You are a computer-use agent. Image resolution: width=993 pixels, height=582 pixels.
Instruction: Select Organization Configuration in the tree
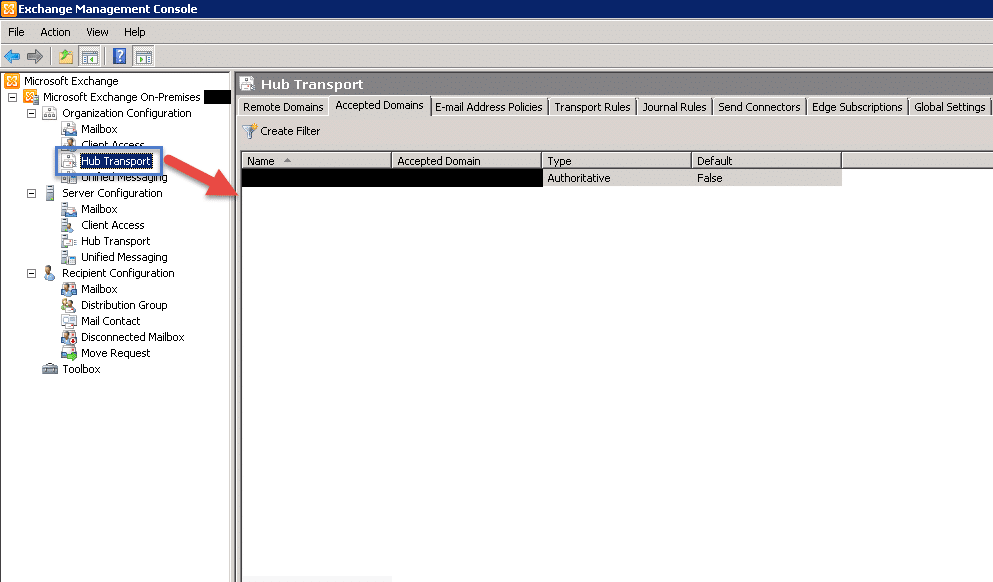pos(127,113)
